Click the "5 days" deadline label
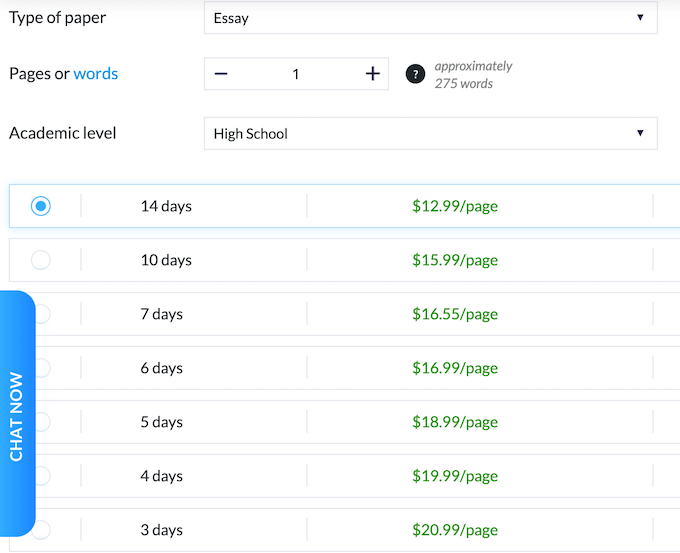Screen dimensions: 680x553 coord(161,422)
